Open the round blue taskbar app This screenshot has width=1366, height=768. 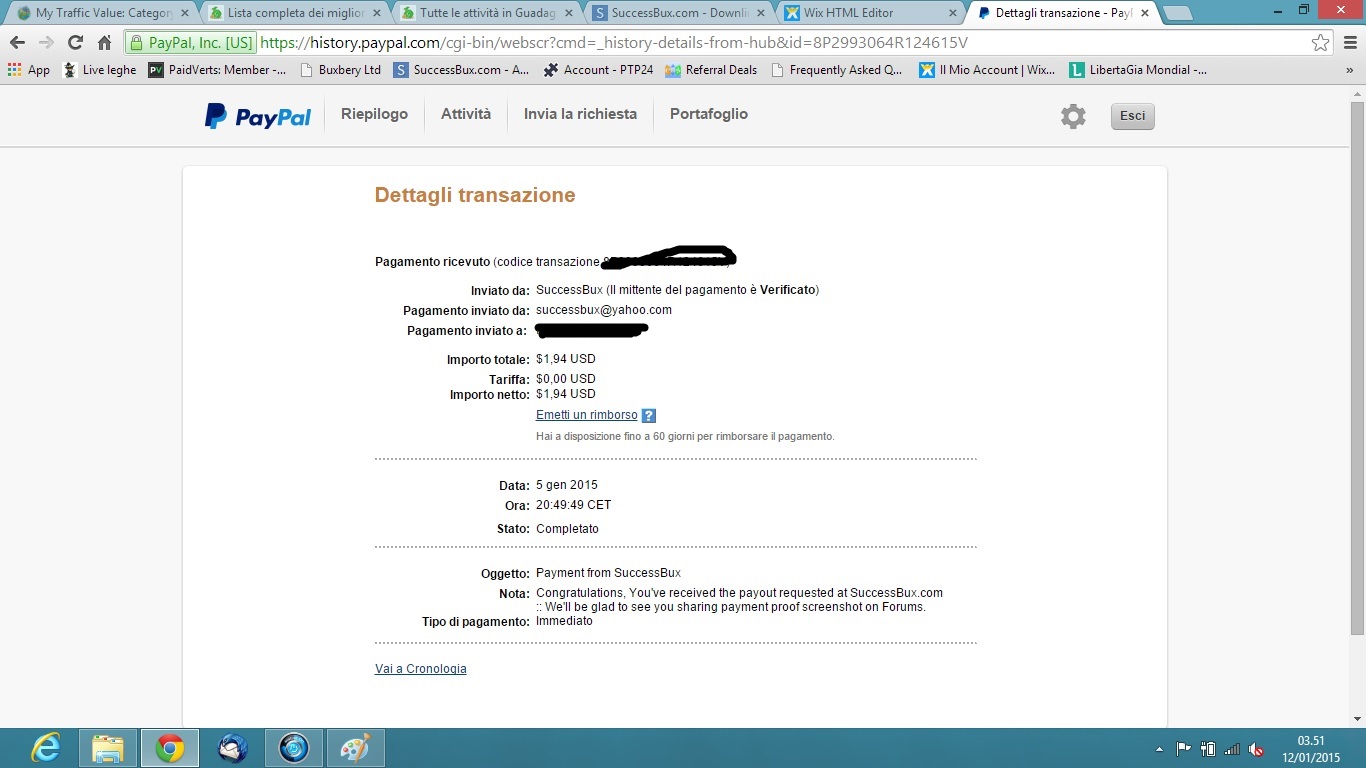point(294,748)
